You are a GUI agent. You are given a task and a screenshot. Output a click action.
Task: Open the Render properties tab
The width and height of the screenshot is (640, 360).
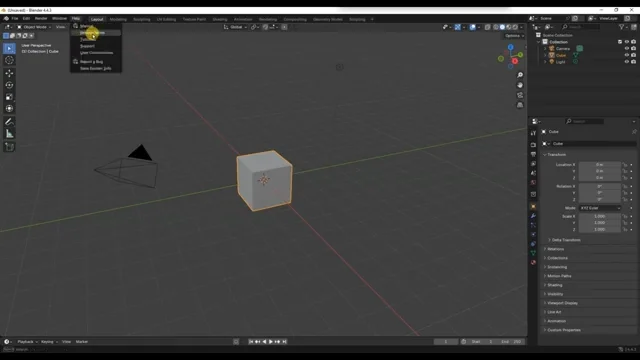pyautogui.click(x=533, y=145)
